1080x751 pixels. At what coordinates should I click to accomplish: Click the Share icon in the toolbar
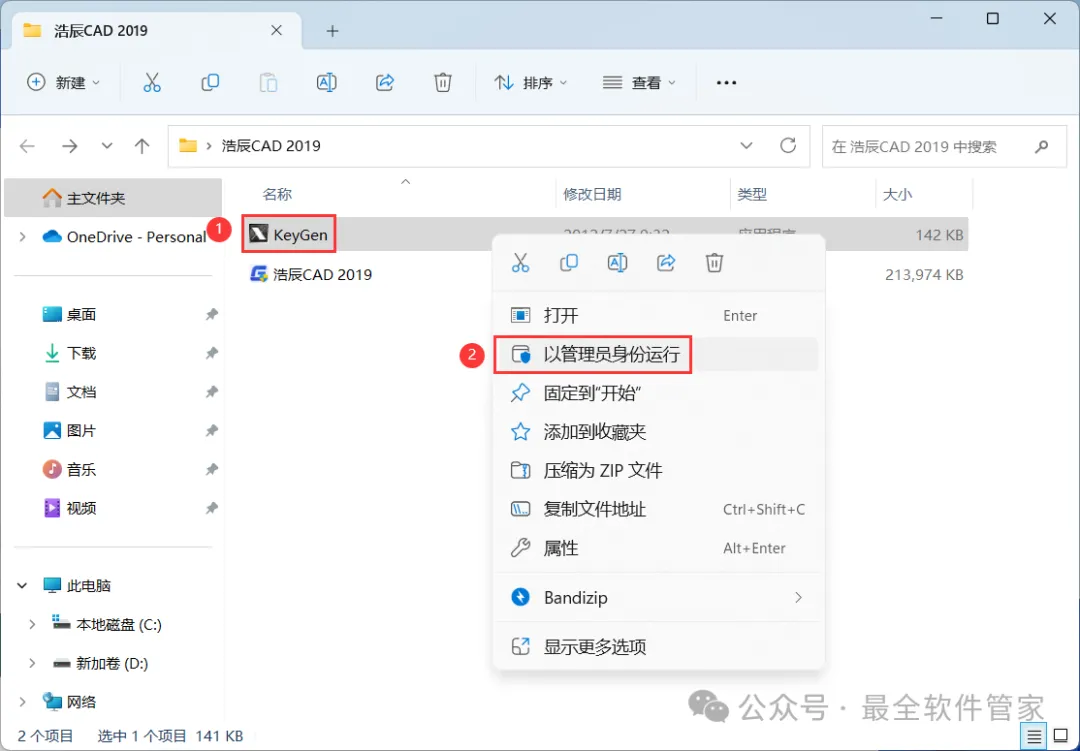tap(384, 83)
